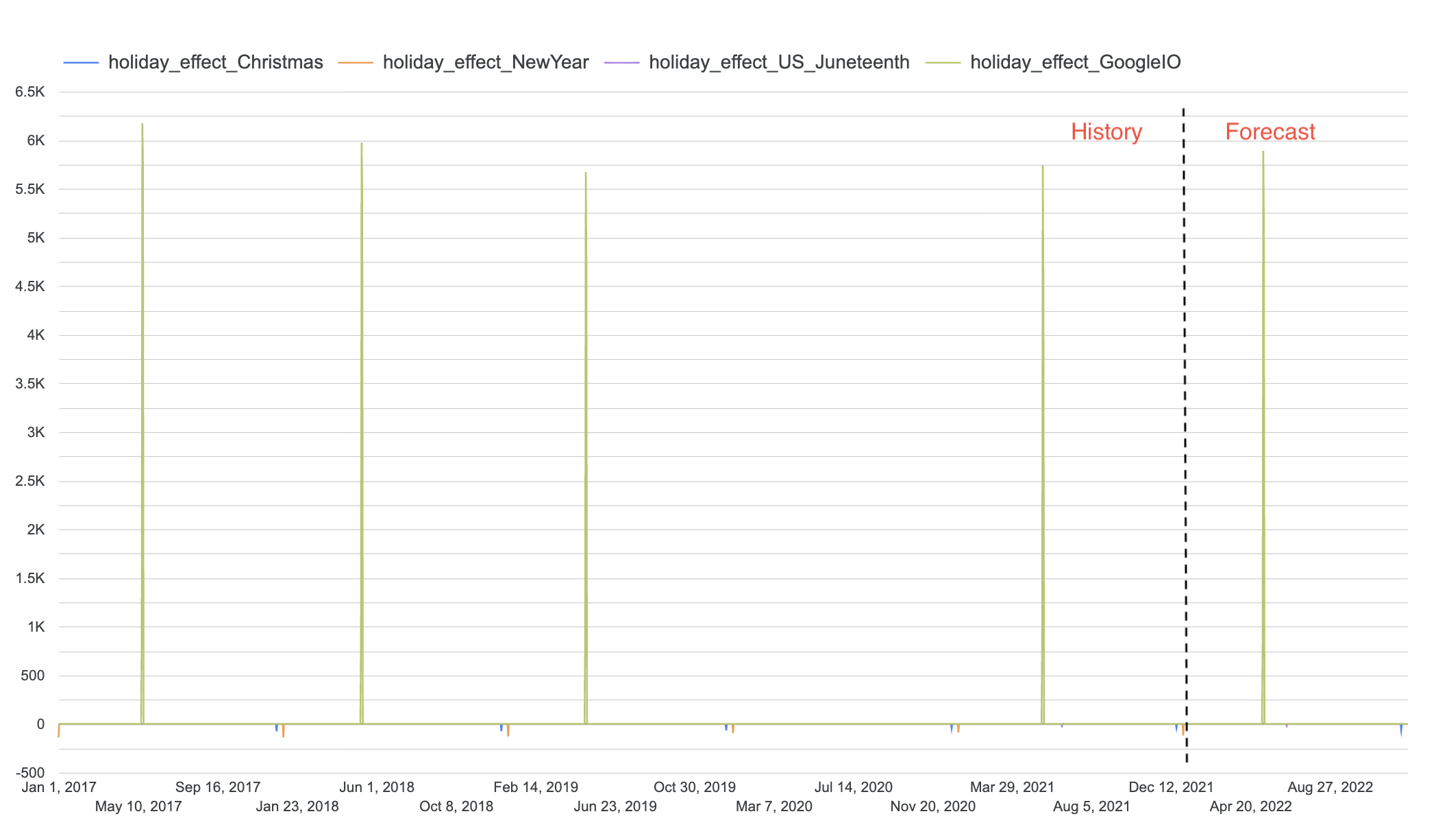
Task: Click the purple Juneteenth legend line swatch
Action: pos(621,63)
